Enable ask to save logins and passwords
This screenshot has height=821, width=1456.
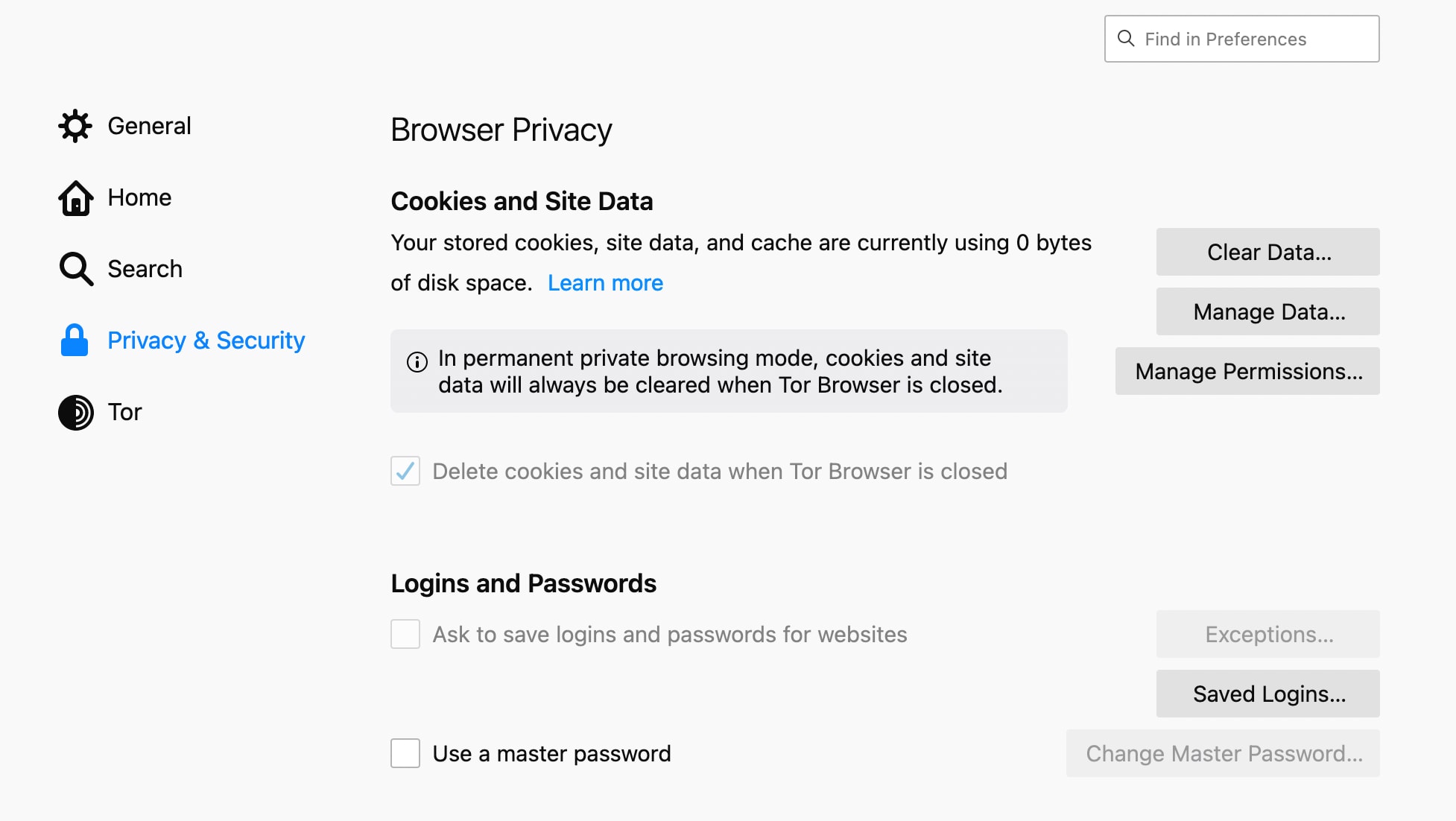(405, 633)
